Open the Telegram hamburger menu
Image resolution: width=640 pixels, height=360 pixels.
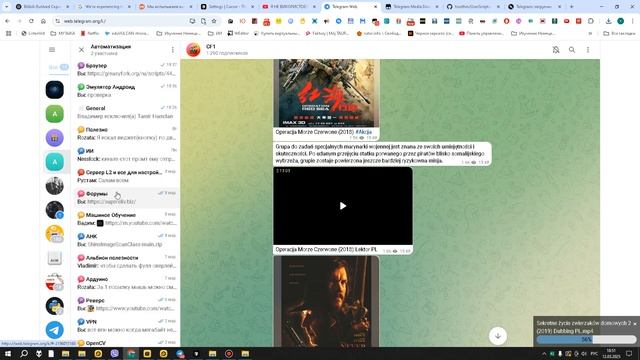point(52,50)
